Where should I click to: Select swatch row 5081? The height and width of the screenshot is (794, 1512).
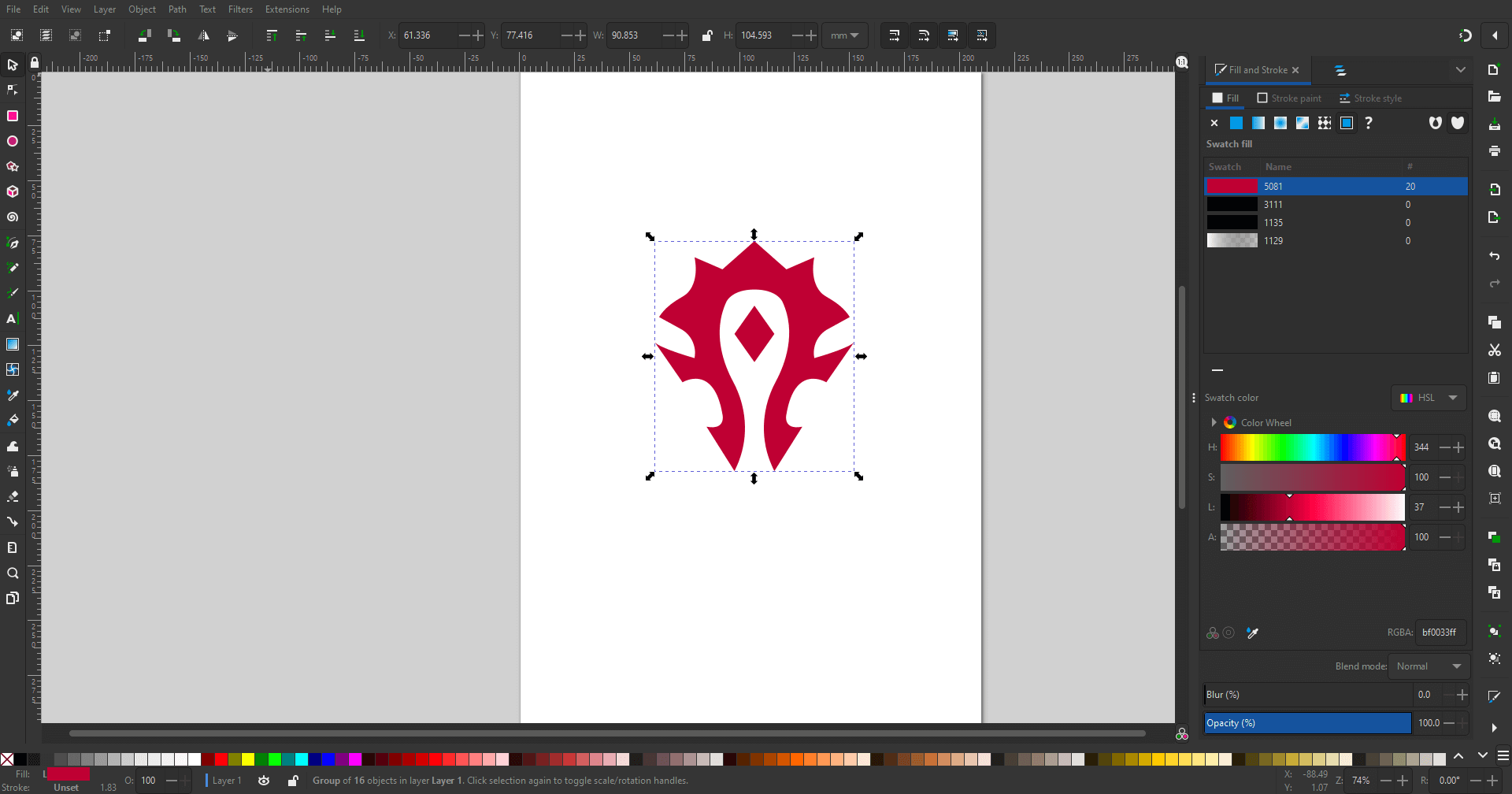1336,187
